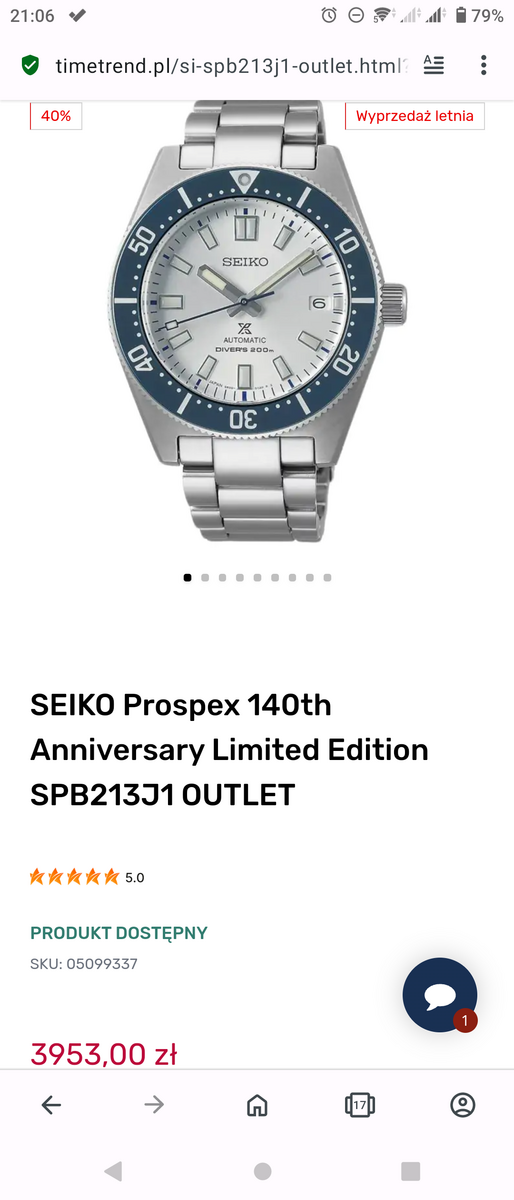Image resolution: width=514 pixels, height=1200 pixels.
Task: Click the Wyprzedaż letnia badge
Action: [415, 115]
